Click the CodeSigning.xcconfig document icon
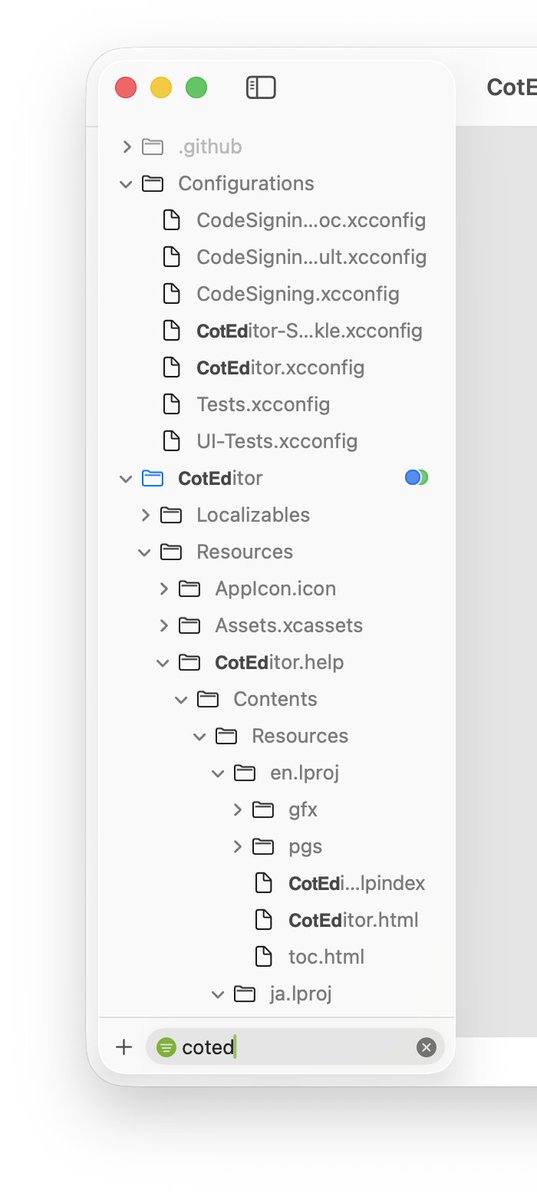 [x=171, y=294]
